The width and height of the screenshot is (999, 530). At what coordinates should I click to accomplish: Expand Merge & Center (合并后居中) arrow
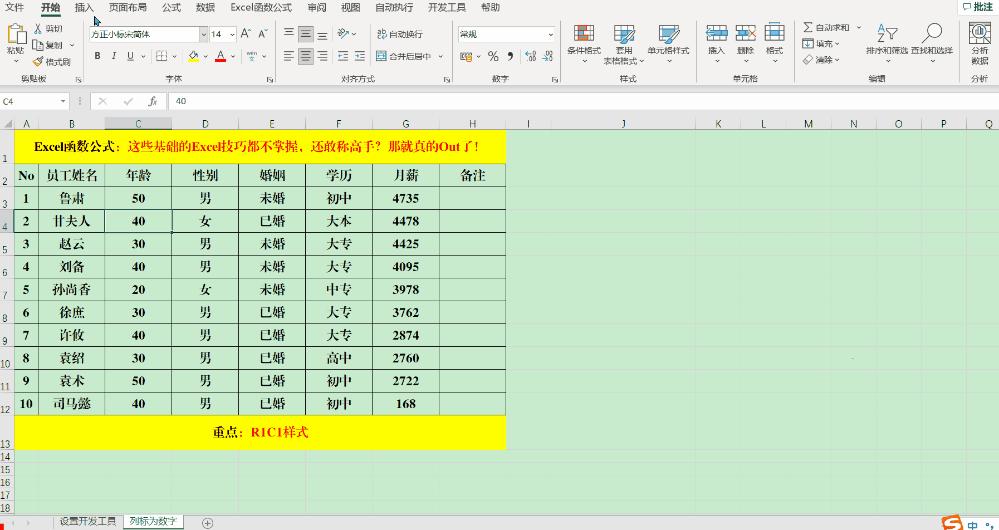(x=440, y=57)
